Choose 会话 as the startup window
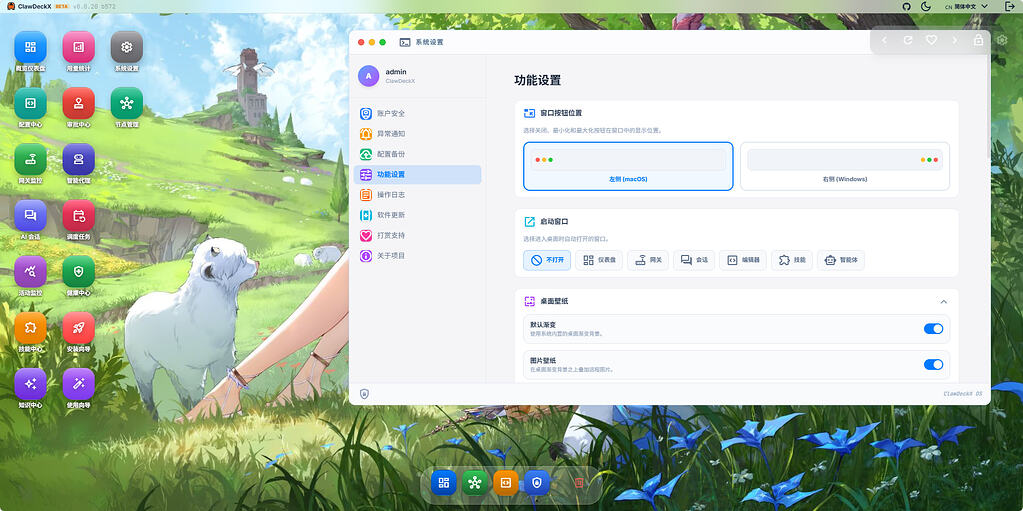Viewport: 1023px width, 511px height. pos(694,260)
